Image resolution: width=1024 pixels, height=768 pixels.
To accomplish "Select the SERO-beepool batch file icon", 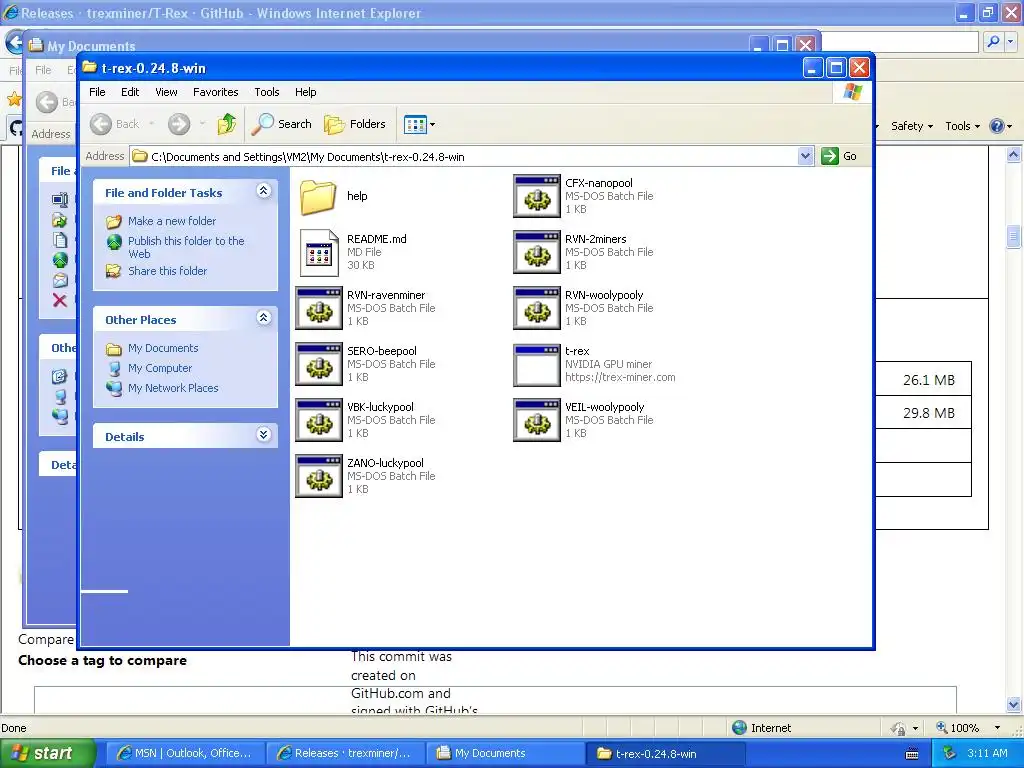I will 319,364.
